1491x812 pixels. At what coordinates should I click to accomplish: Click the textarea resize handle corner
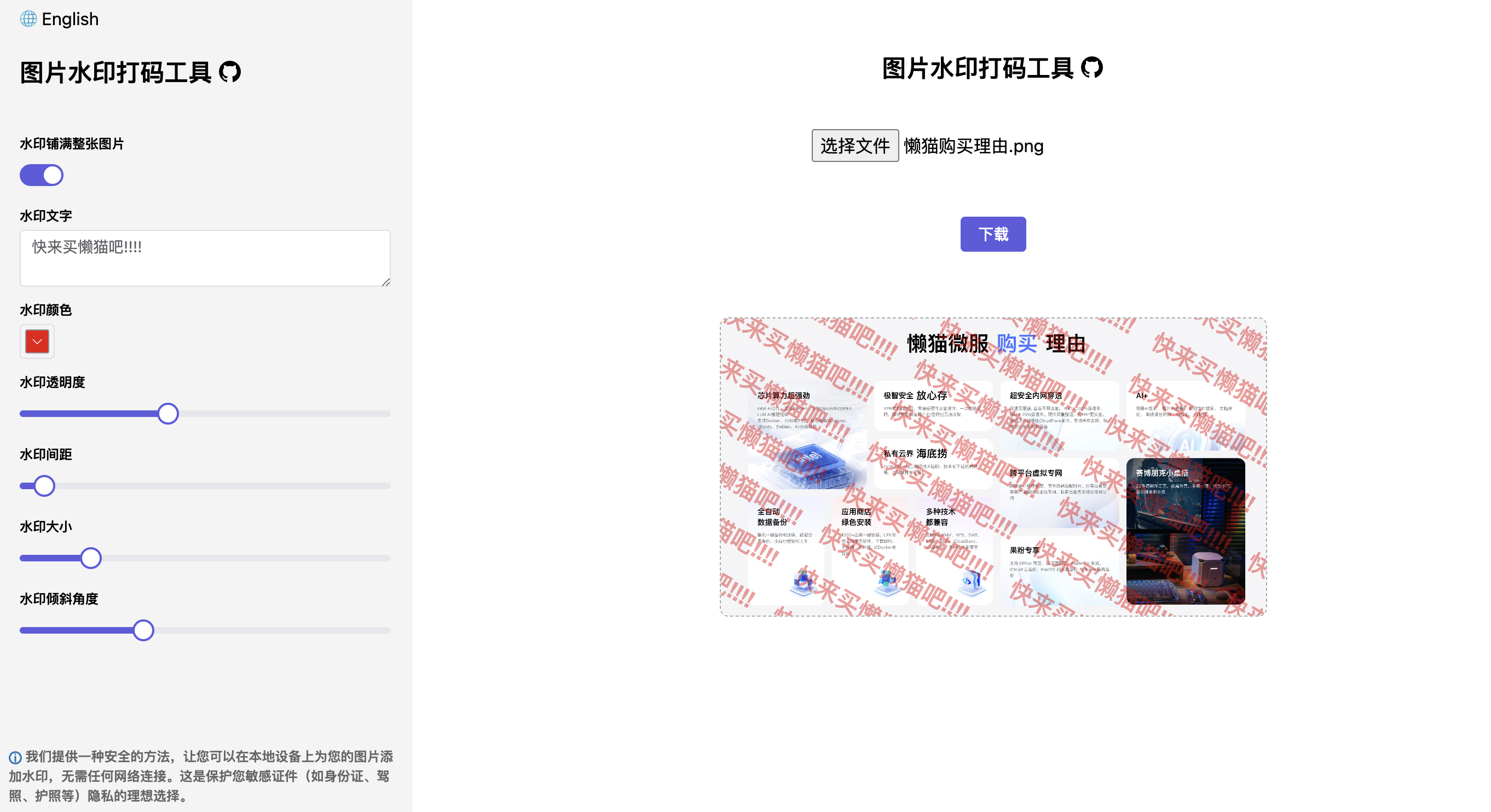386,282
